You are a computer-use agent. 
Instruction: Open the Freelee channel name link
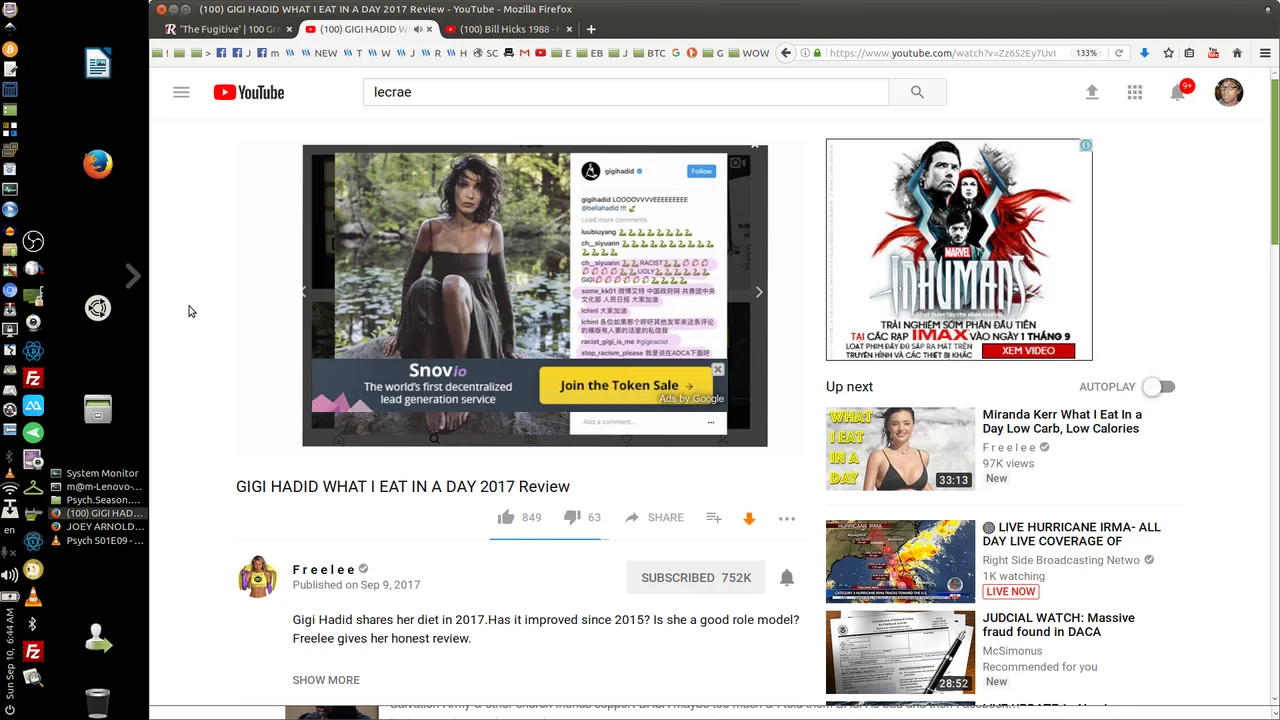pos(324,569)
